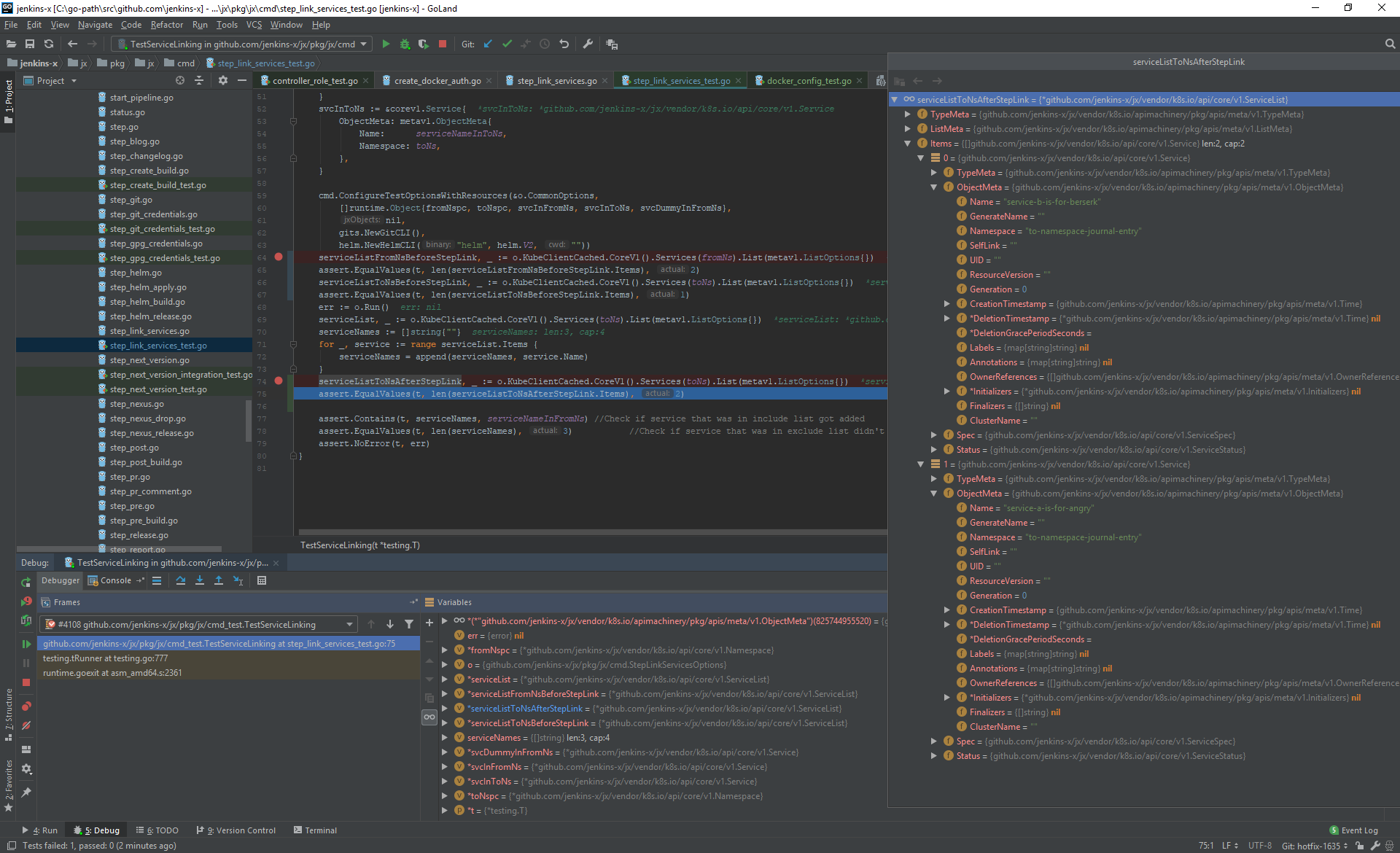Open the Refactor menu

[167, 25]
